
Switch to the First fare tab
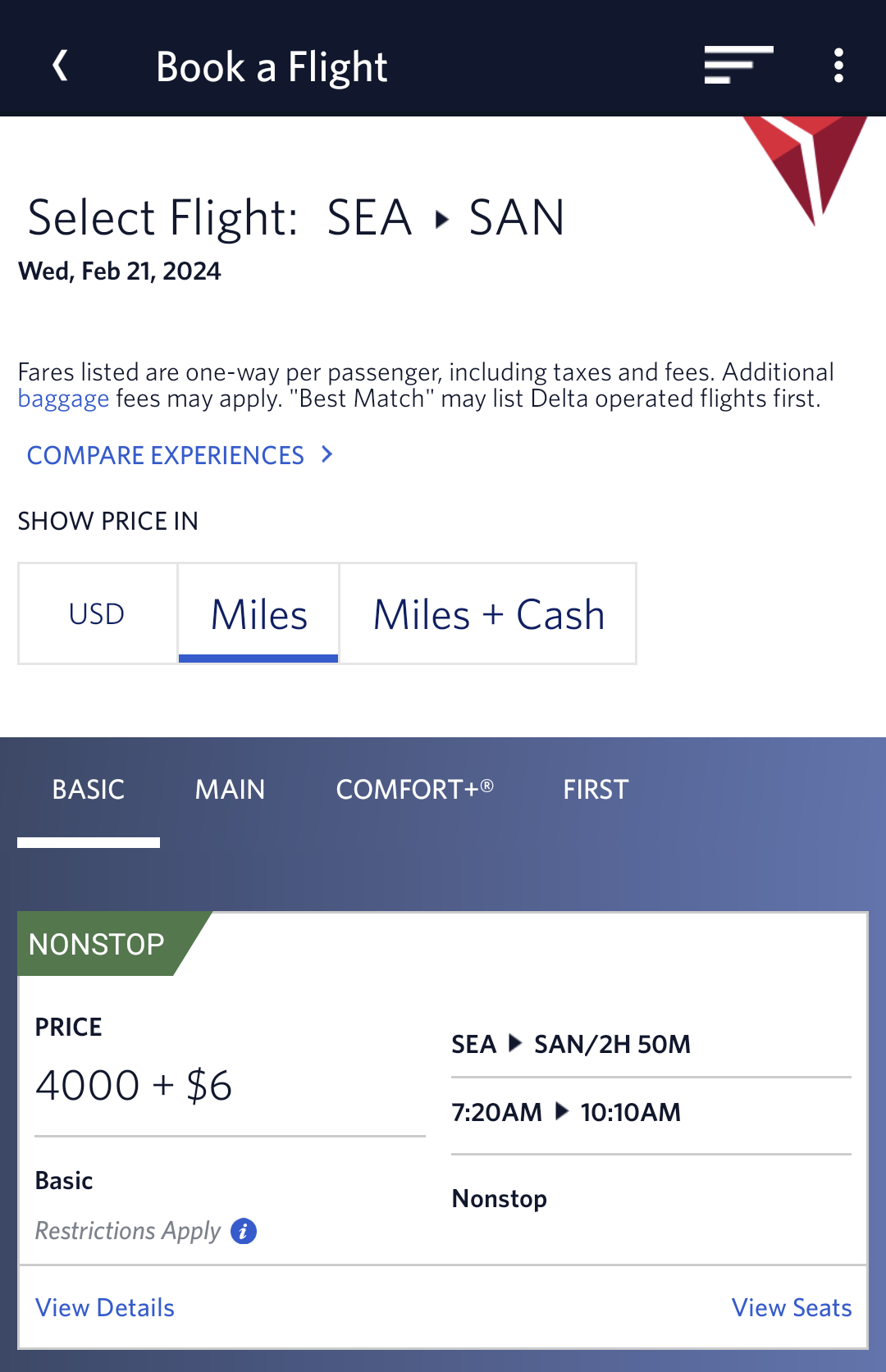(x=596, y=790)
